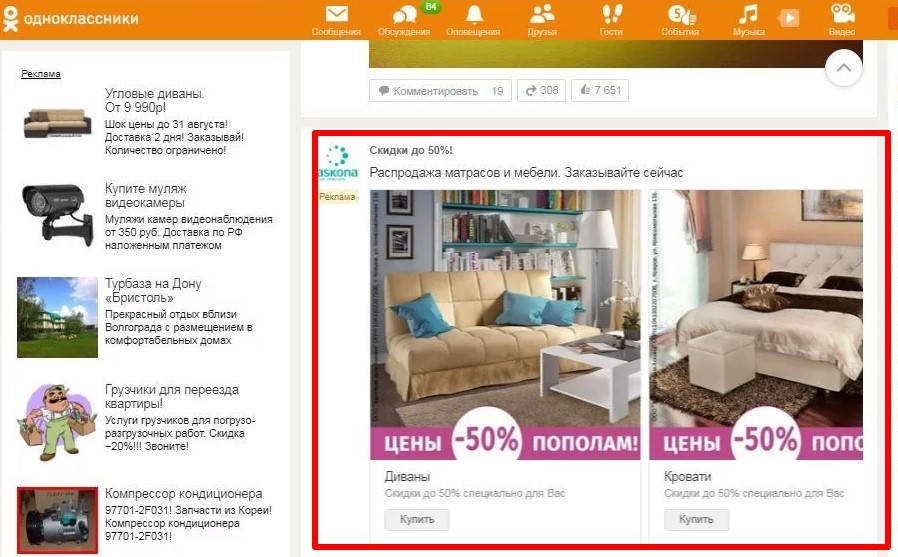Open the Друзья friends icon
Image resolution: width=898 pixels, height=557 pixels.
click(x=542, y=15)
